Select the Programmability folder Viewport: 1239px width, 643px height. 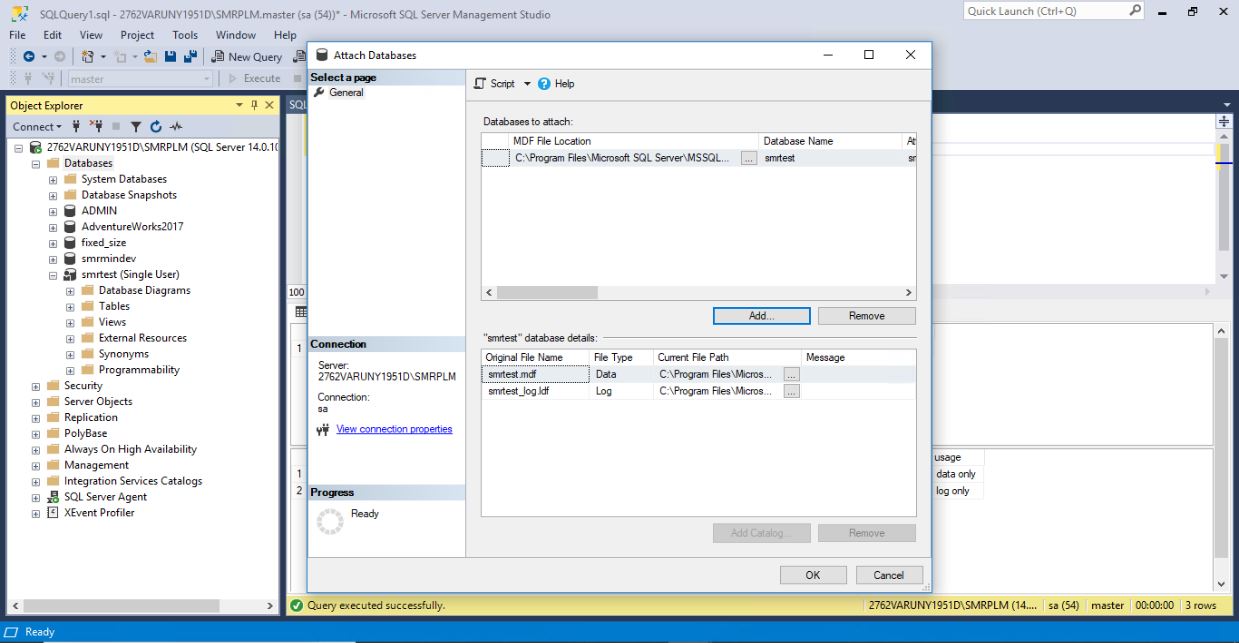point(139,370)
